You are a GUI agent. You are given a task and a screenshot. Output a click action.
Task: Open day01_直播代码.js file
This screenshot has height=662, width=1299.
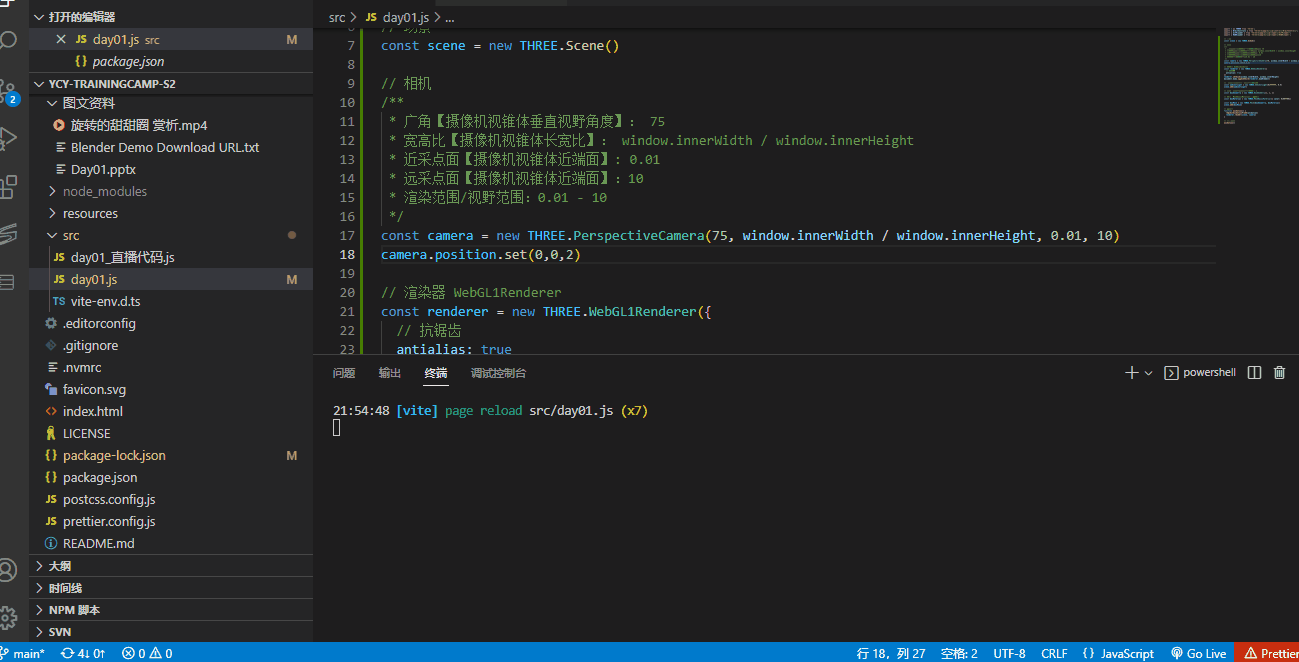tap(171, 257)
